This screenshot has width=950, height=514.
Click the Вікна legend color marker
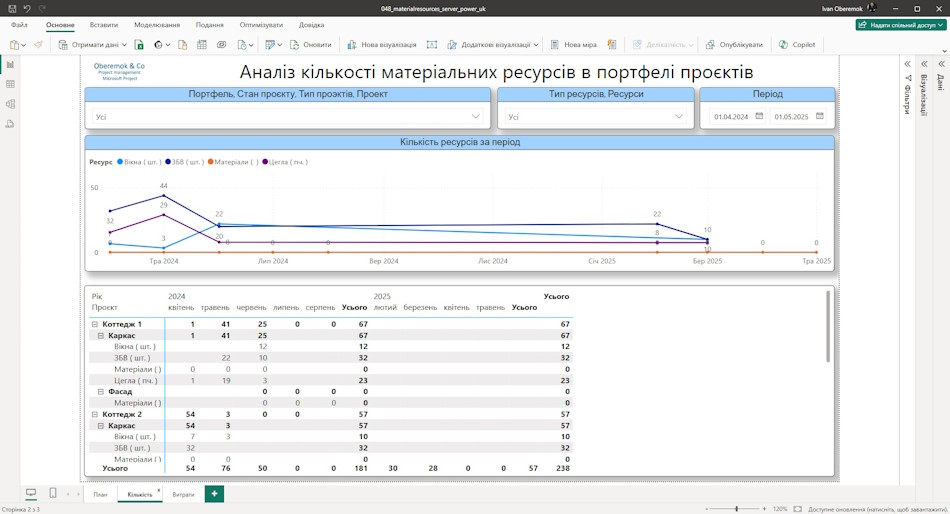coord(120,162)
